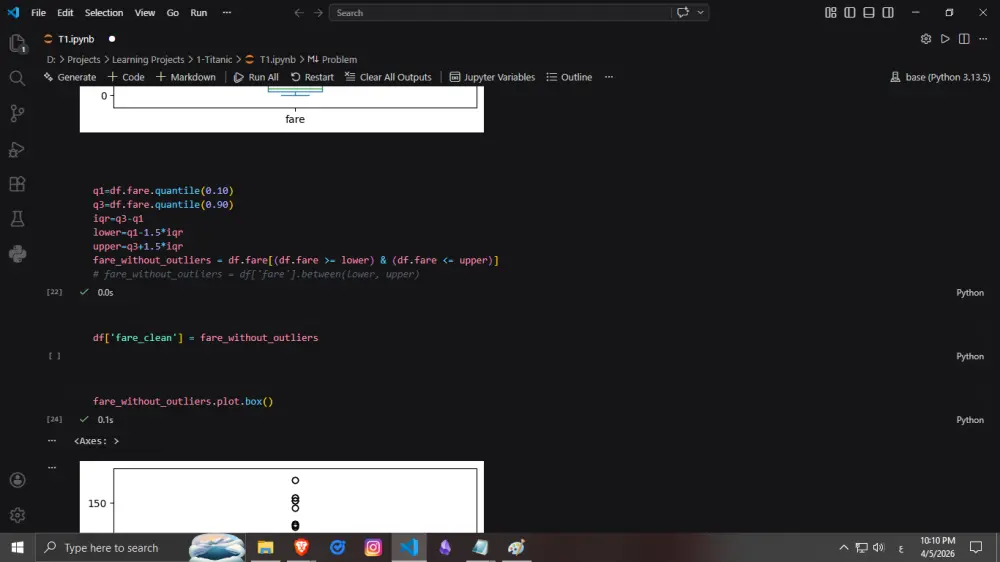The height and width of the screenshot is (562, 1000).
Task: Click the unsaved dot on T1.ipynb tab
Action: 112,39
